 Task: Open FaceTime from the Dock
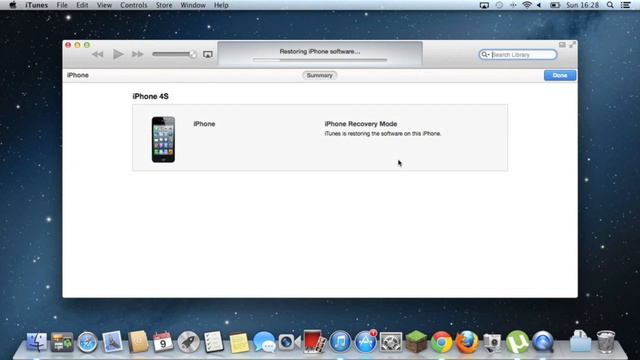point(289,342)
